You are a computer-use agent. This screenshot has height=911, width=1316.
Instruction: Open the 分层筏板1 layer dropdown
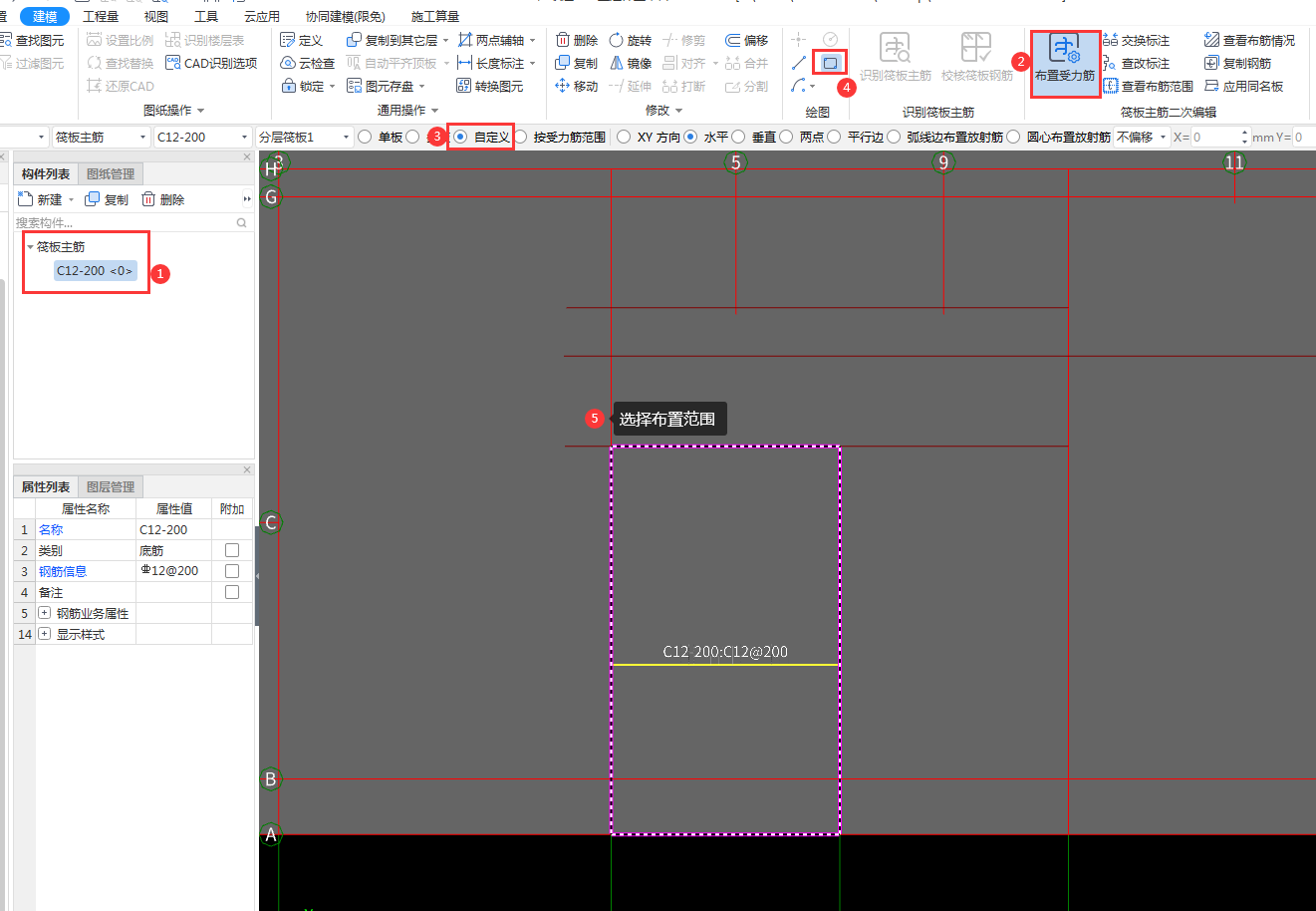pos(305,137)
